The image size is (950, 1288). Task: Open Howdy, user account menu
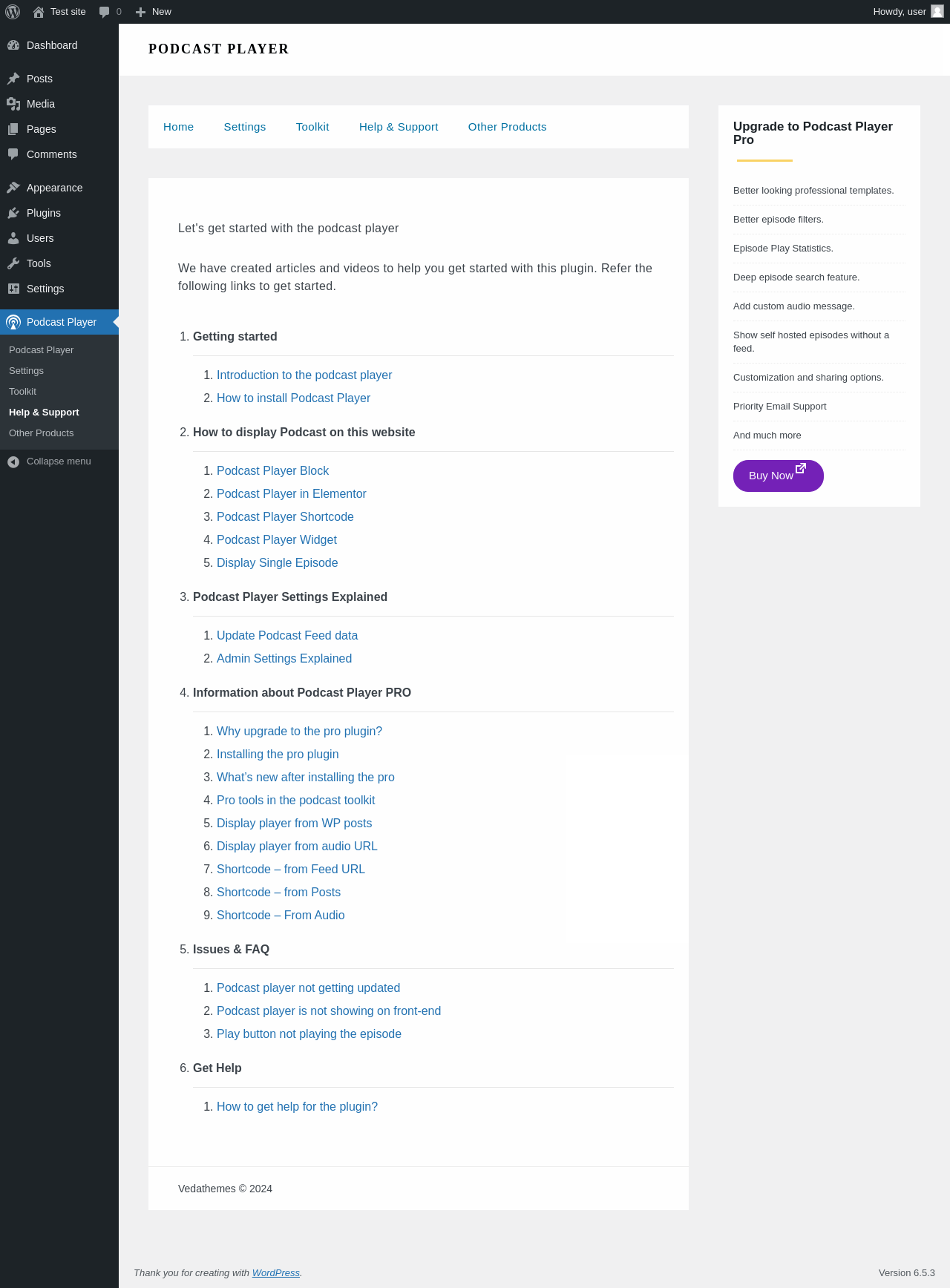(900, 12)
